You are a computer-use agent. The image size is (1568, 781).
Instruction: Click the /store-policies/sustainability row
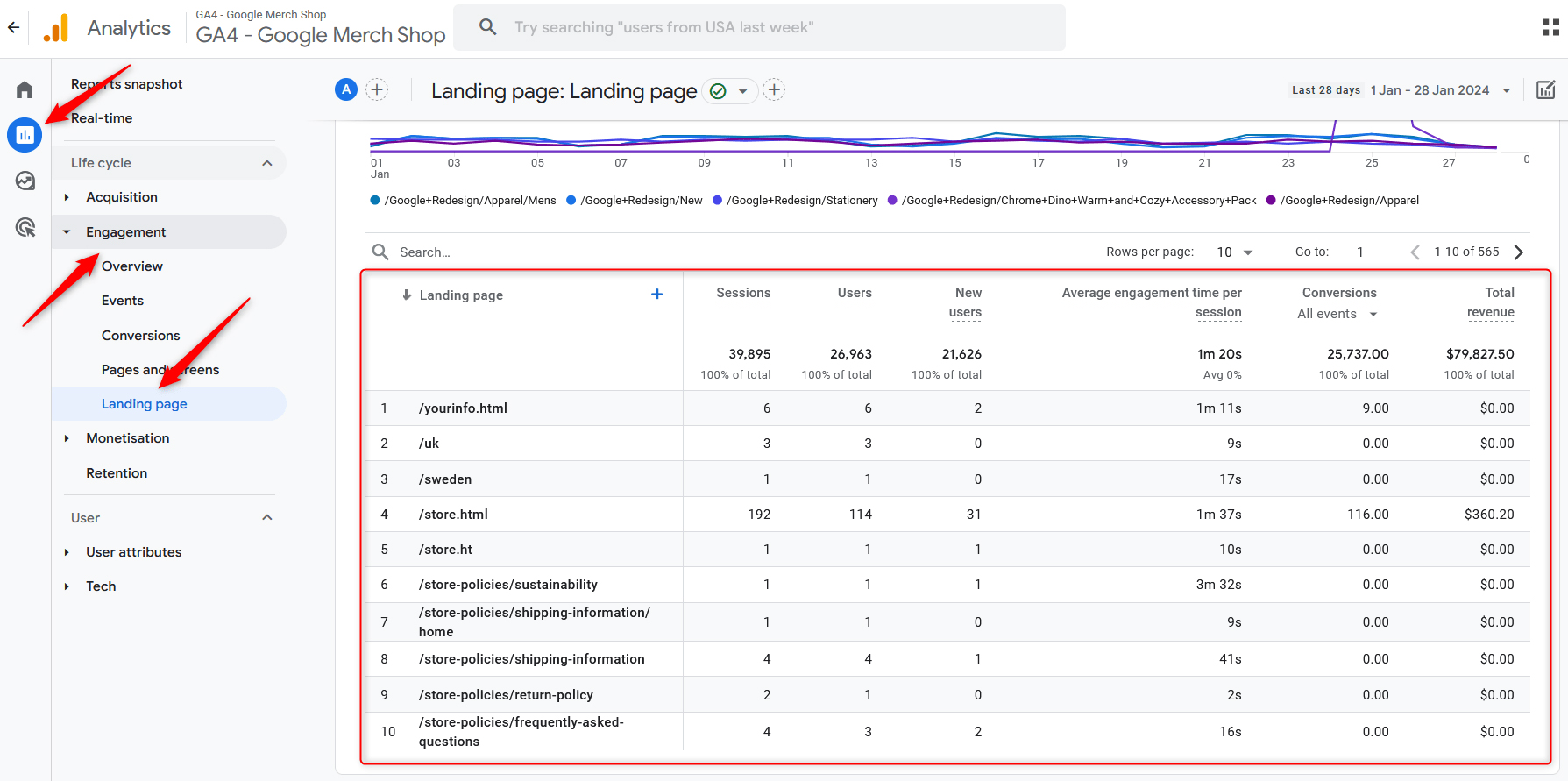pyautogui.click(x=947, y=585)
